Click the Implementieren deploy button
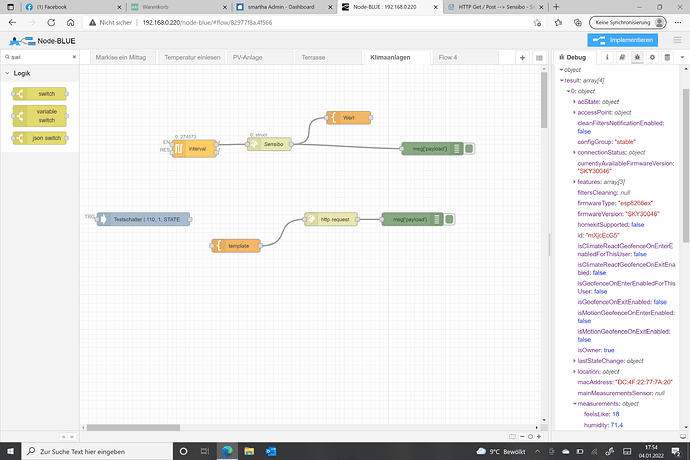The height and width of the screenshot is (460, 690). [625, 40]
